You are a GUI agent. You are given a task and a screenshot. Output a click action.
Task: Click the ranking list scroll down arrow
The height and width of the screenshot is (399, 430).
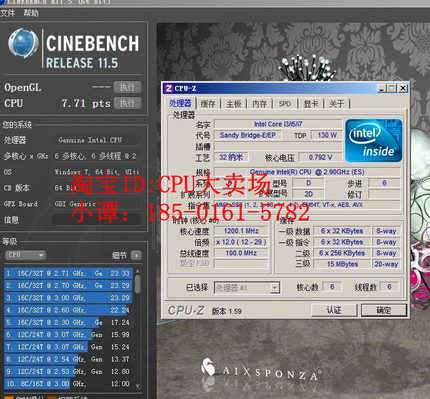pos(137,386)
